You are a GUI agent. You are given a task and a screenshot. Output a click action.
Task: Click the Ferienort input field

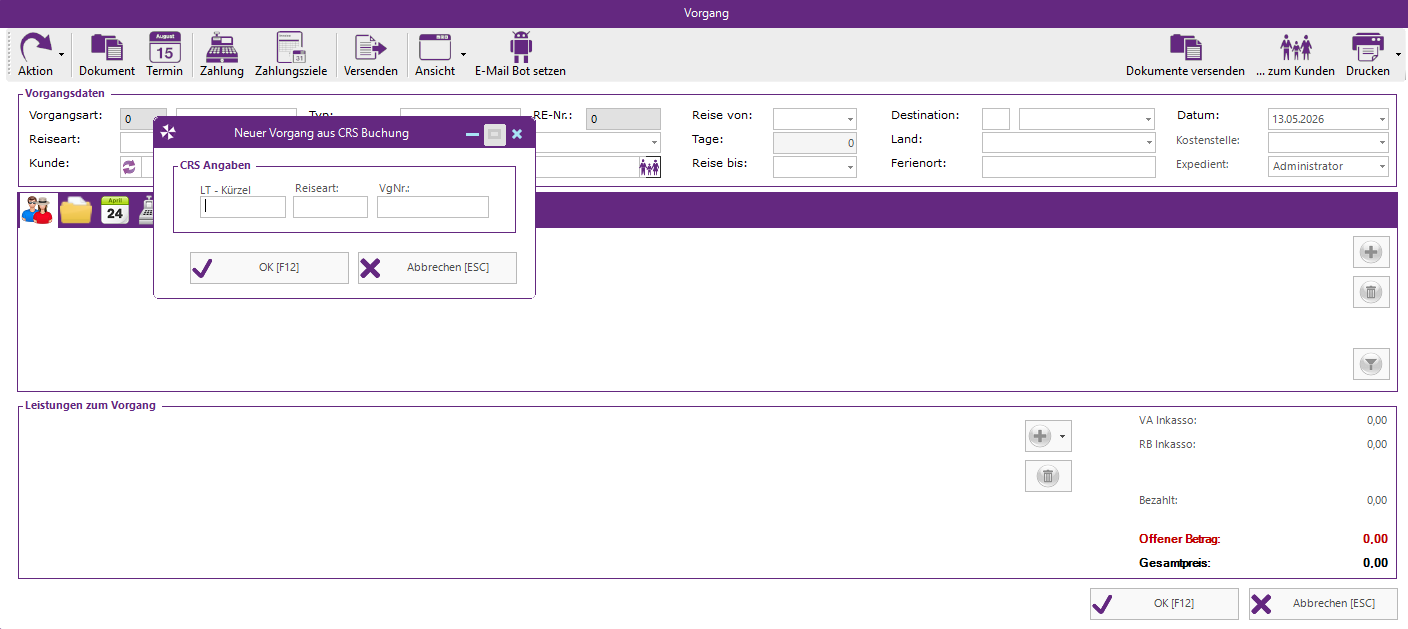click(1068, 167)
